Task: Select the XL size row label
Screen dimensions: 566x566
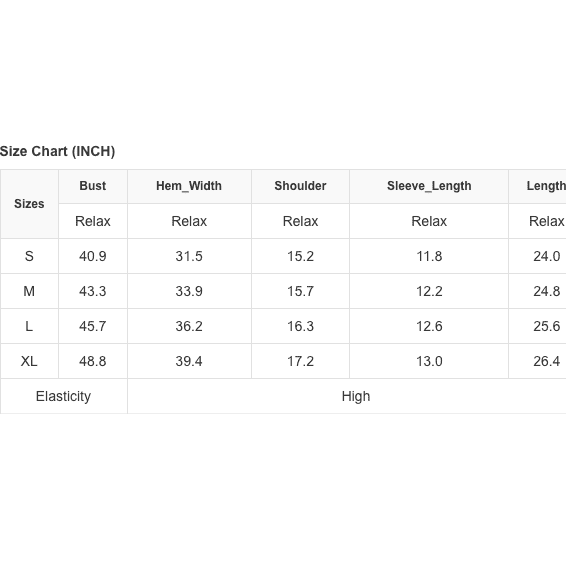Action: coord(29,361)
